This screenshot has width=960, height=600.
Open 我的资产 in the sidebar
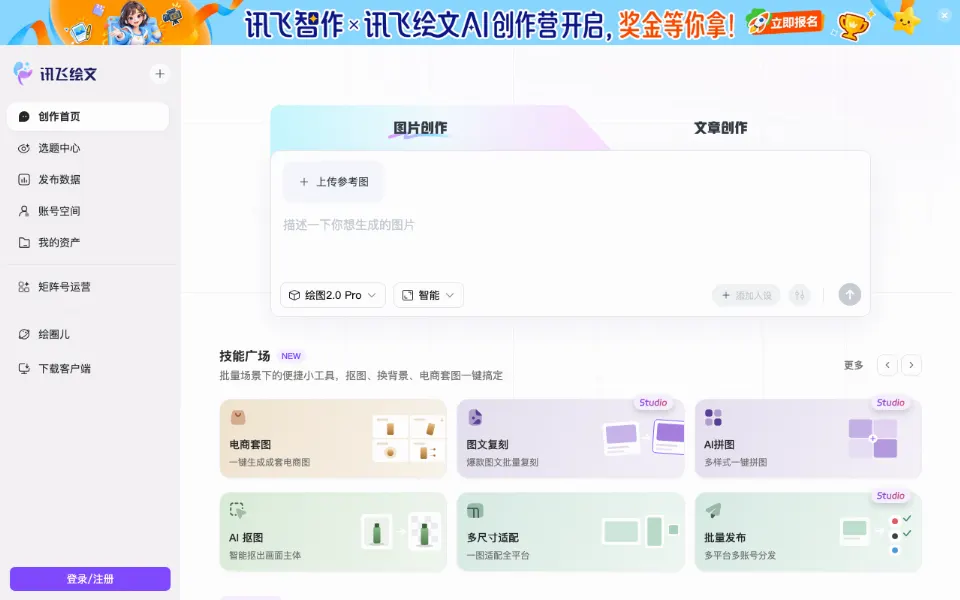click(x=88, y=242)
